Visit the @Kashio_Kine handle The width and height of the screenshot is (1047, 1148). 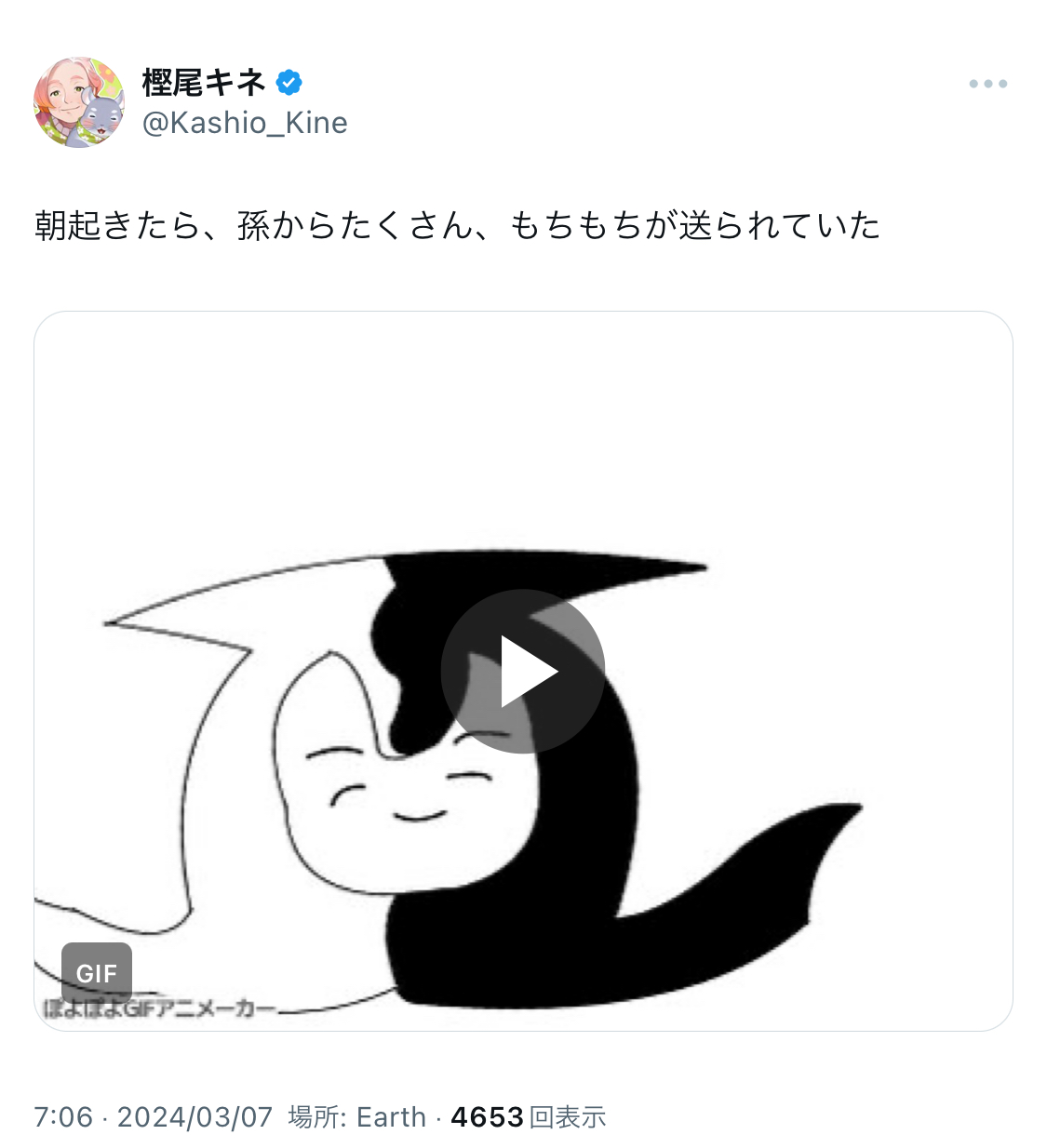click(245, 123)
